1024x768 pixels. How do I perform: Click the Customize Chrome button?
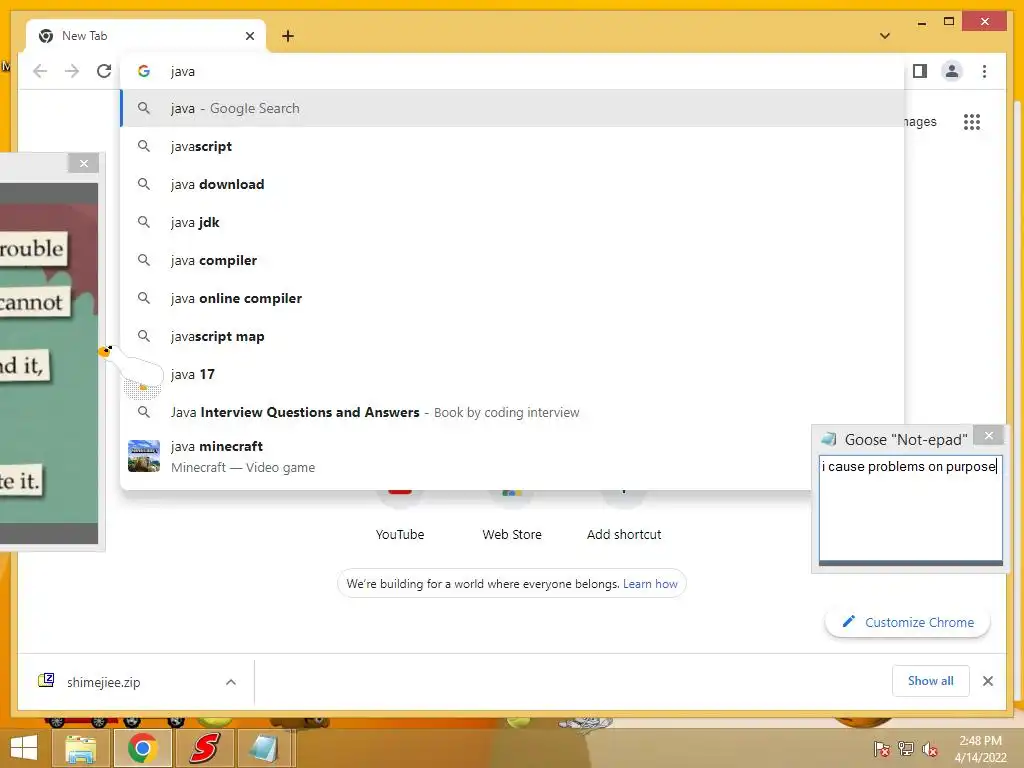point(908,622)
